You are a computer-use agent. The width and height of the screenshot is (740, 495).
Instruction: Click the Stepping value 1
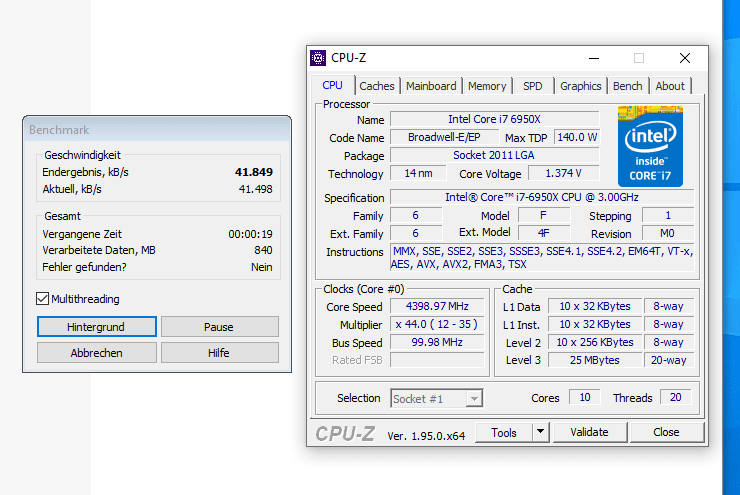(x=667, y=215)
